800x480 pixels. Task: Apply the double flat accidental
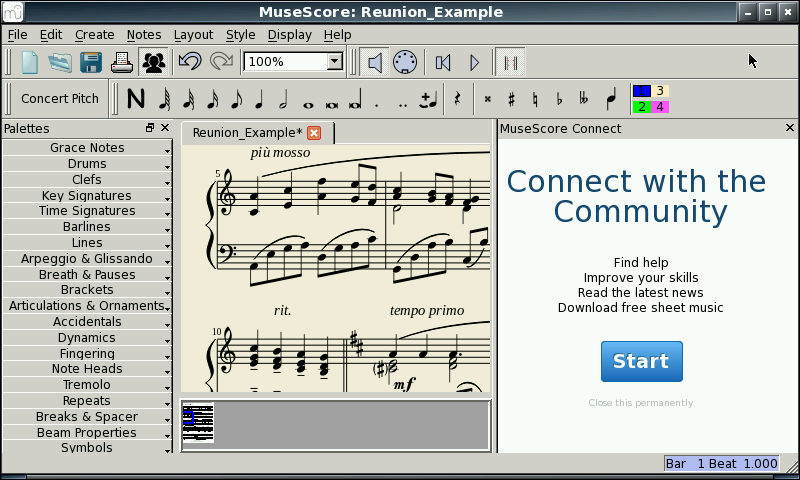tap(584, 99)
